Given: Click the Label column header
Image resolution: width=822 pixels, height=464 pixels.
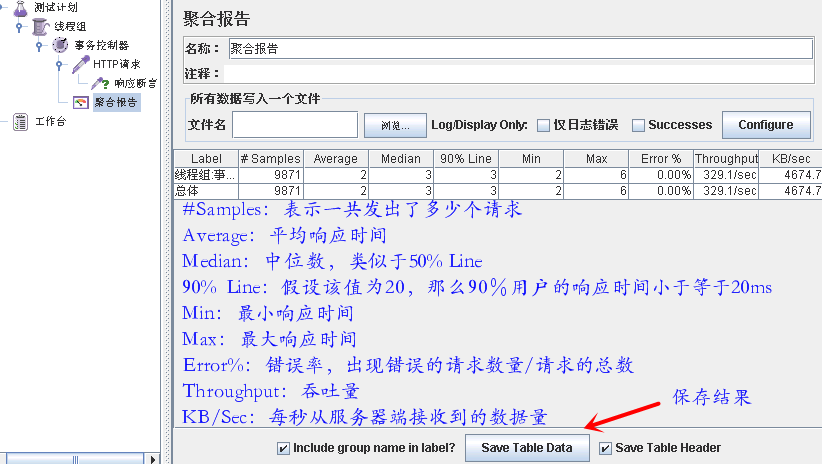Looking at the screenshot, I should (x=206, y=159).
